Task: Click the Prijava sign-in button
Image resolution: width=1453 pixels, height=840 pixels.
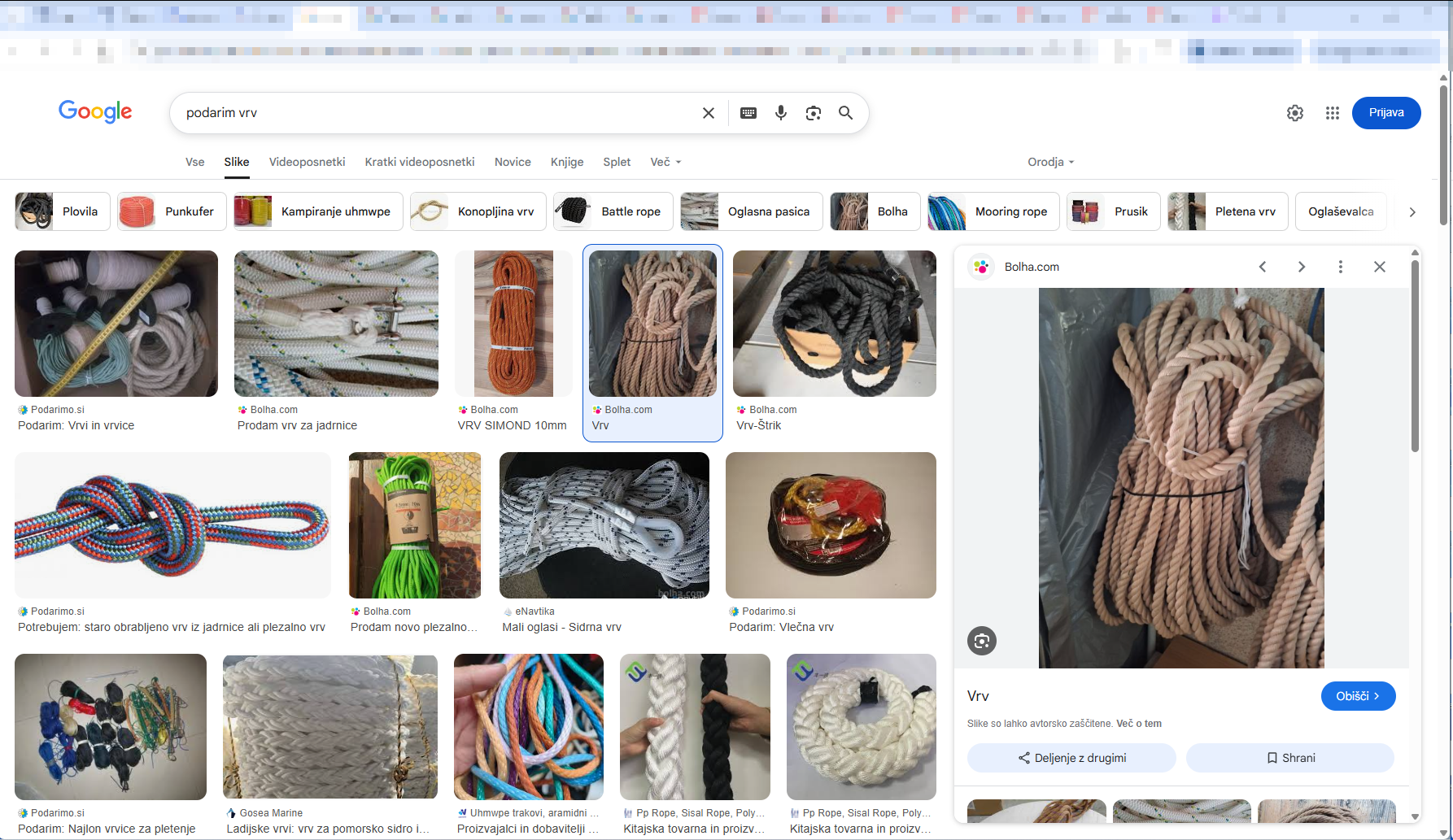Action: [1386, 113]
